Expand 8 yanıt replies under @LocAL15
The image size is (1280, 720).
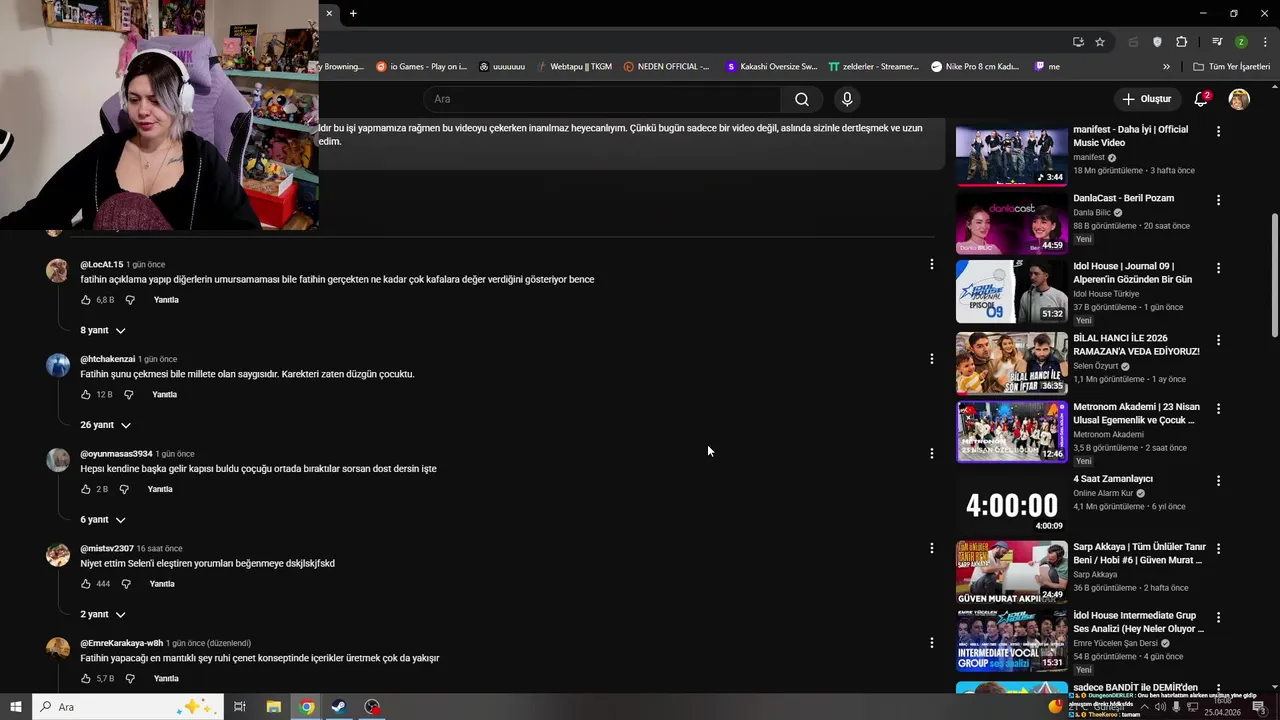[103, 330]
